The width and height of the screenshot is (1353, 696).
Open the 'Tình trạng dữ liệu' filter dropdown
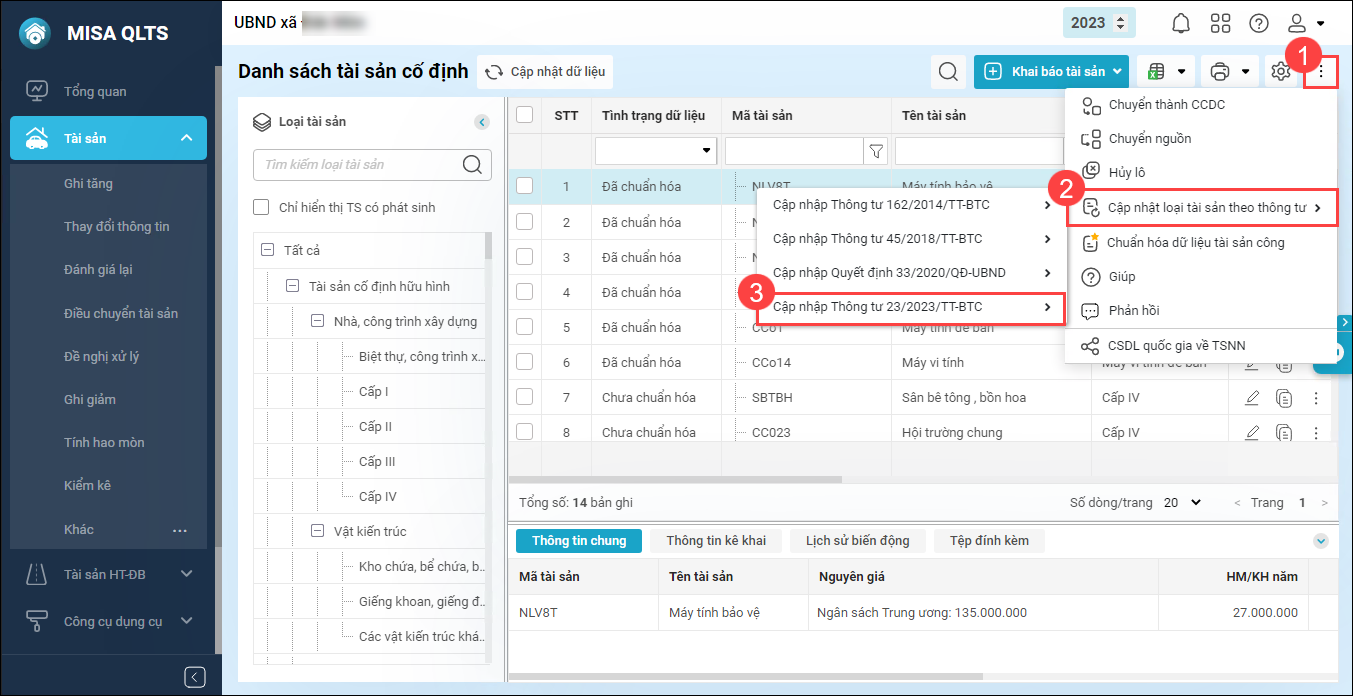click(x=656, y=151)
